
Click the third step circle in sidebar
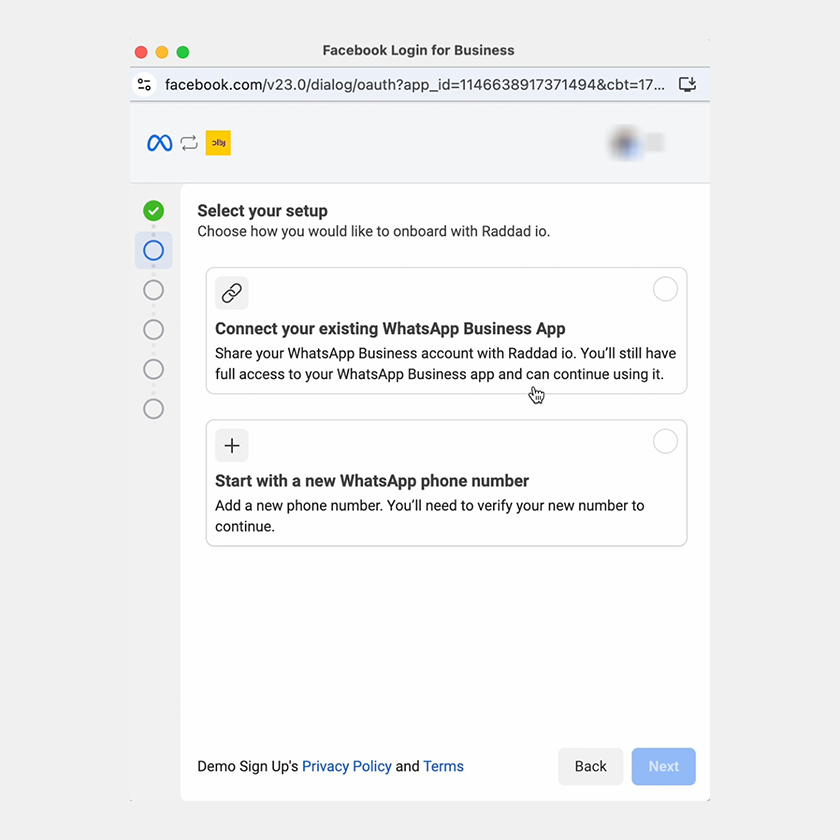coord(153,290)
